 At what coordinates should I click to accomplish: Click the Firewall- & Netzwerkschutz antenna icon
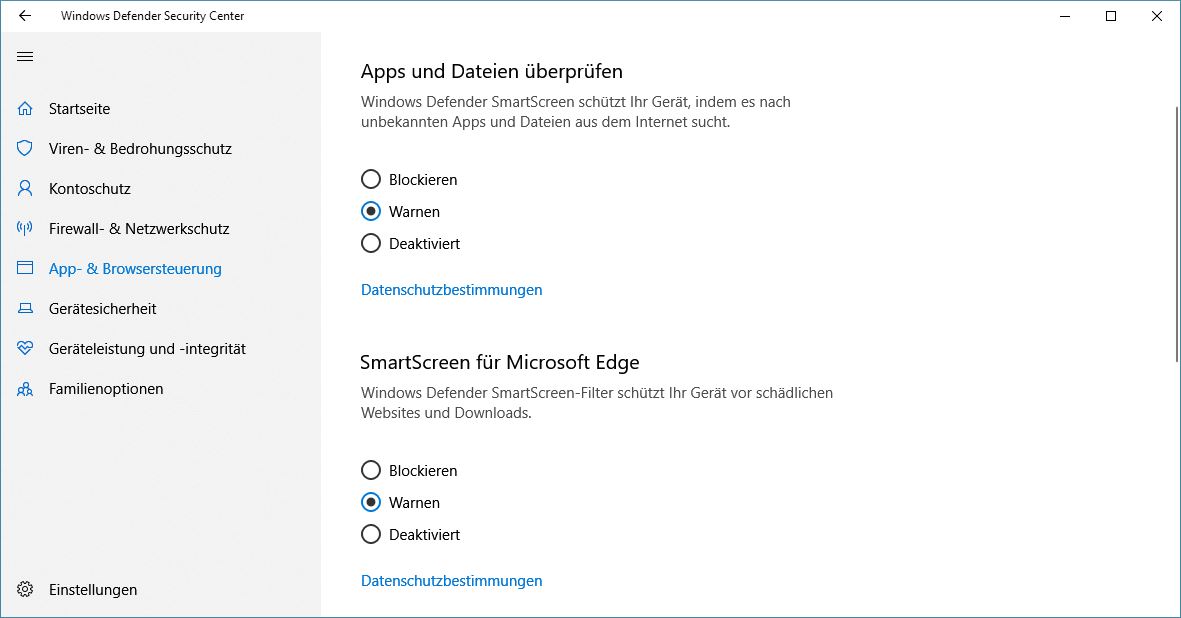(x=25, y=229)
